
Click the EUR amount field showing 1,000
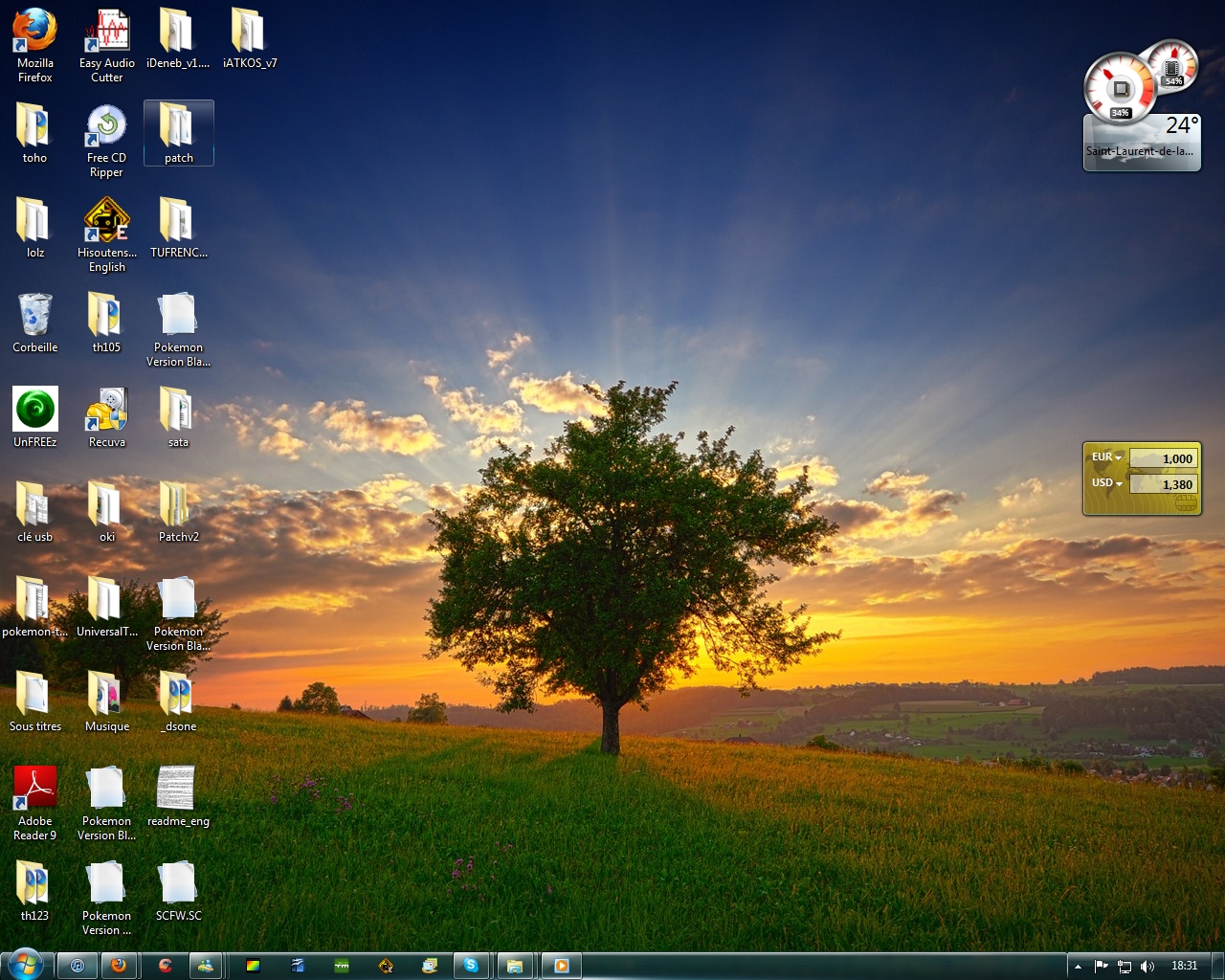coord(1162,458)
